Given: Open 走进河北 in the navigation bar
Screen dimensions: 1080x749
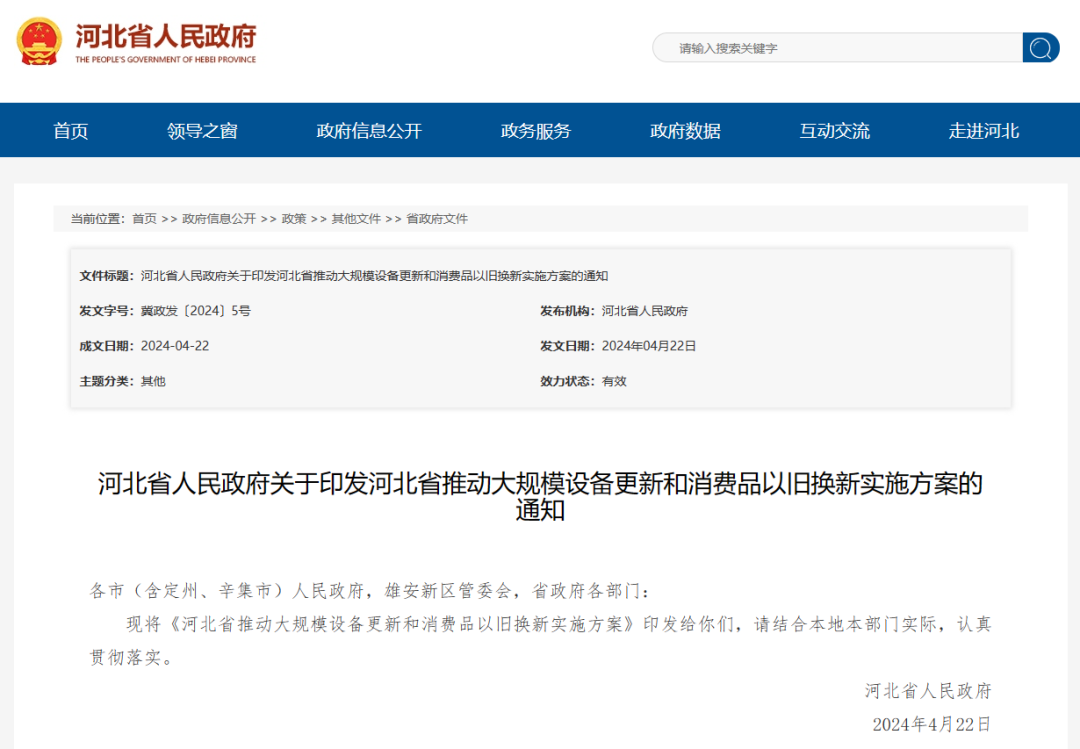Looking at the screenshot, I should (984, 131).
